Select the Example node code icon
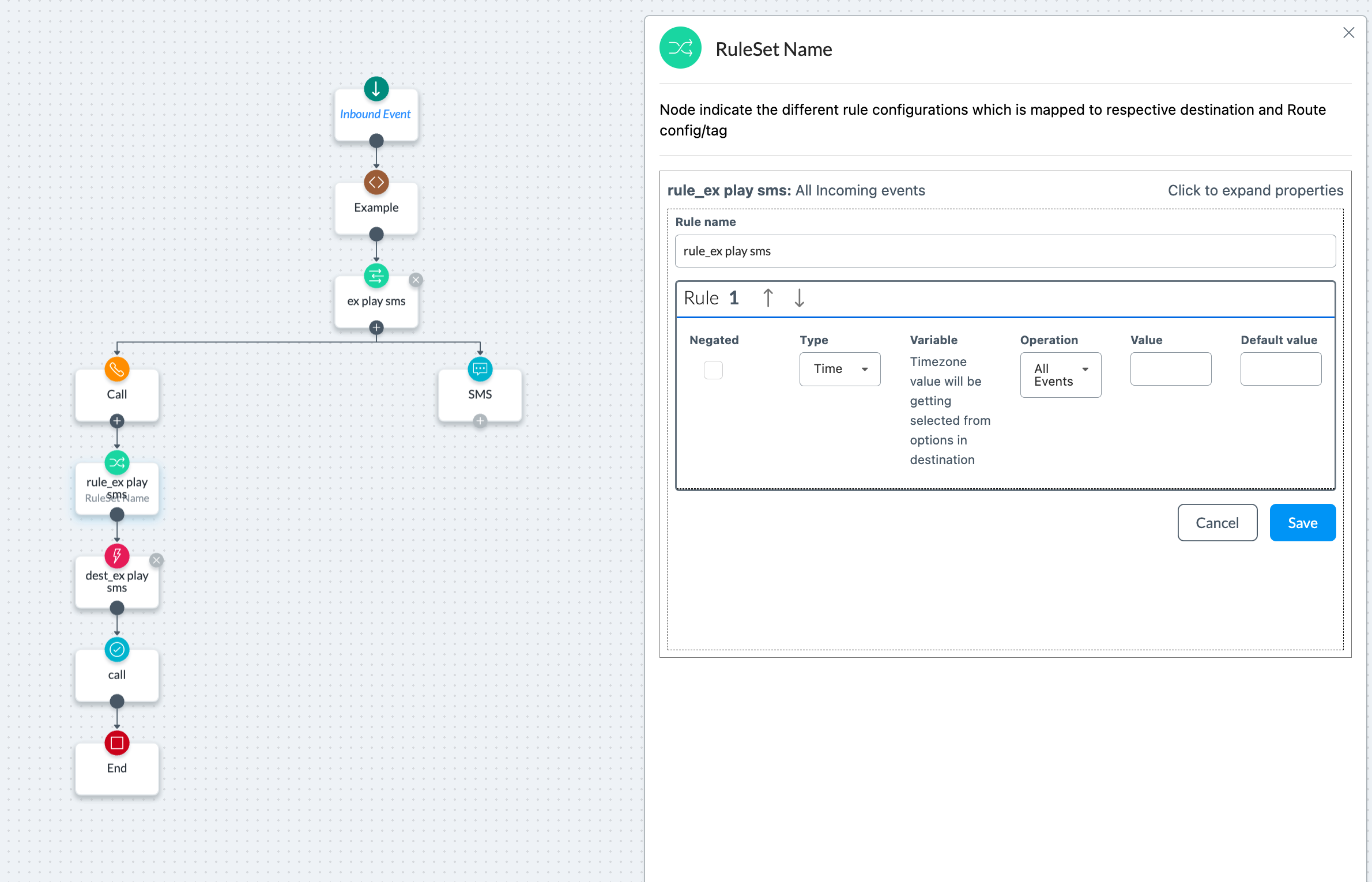The width and height of the screenshot is (1372, 882). (376, 182)
